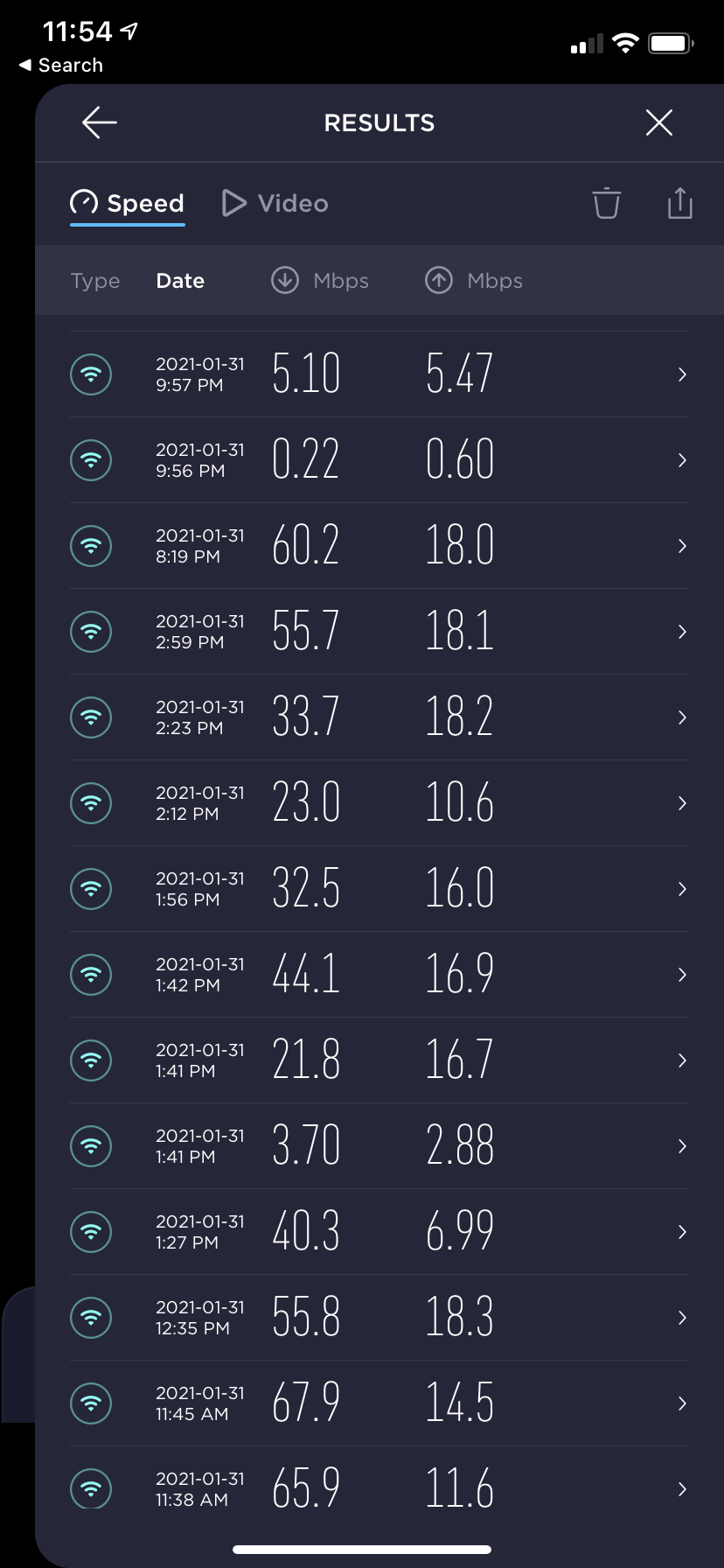Tap the share/export icon
This screenshot has height=1568, width=724.
click(x=679, y=203)
